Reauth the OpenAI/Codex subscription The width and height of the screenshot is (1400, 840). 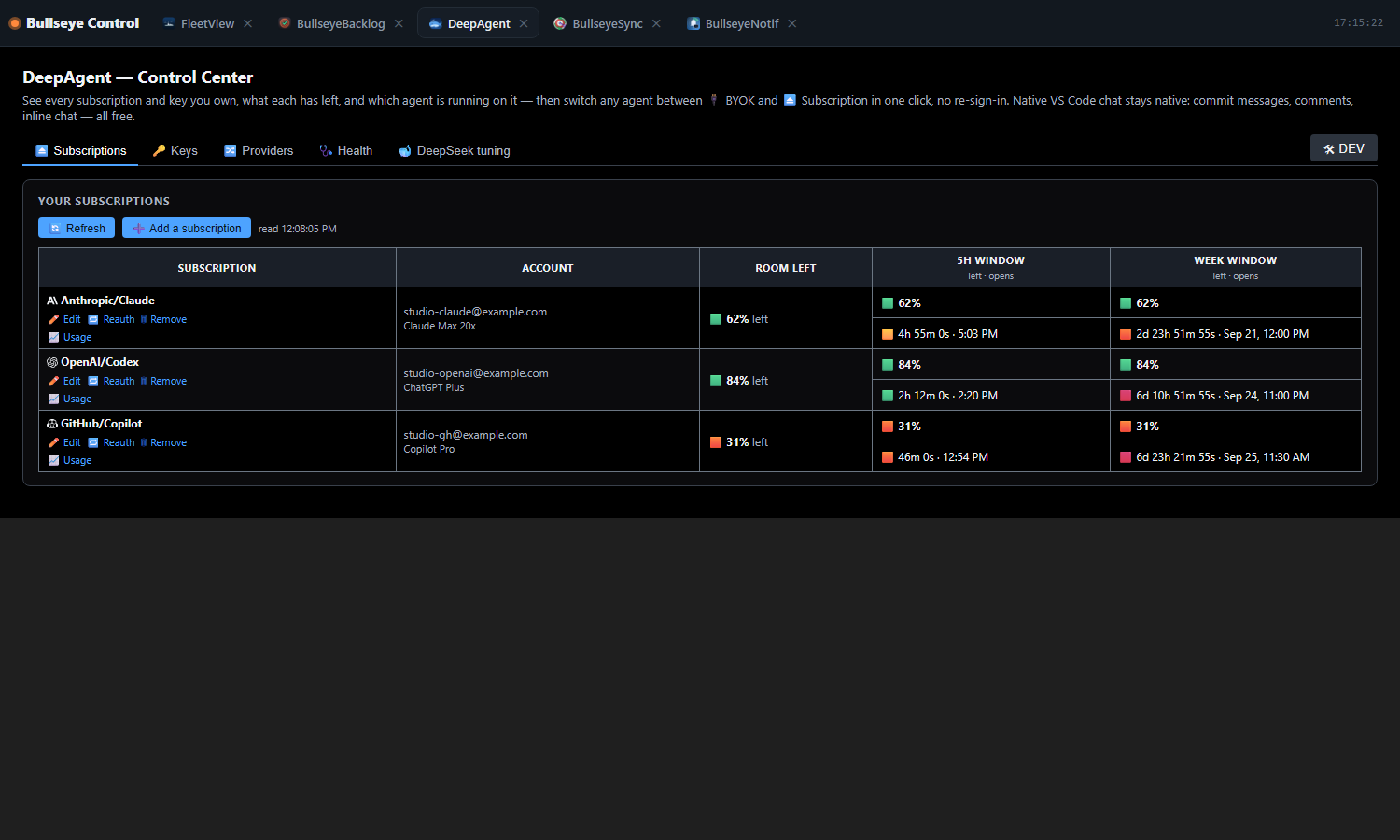pos(111,381)
